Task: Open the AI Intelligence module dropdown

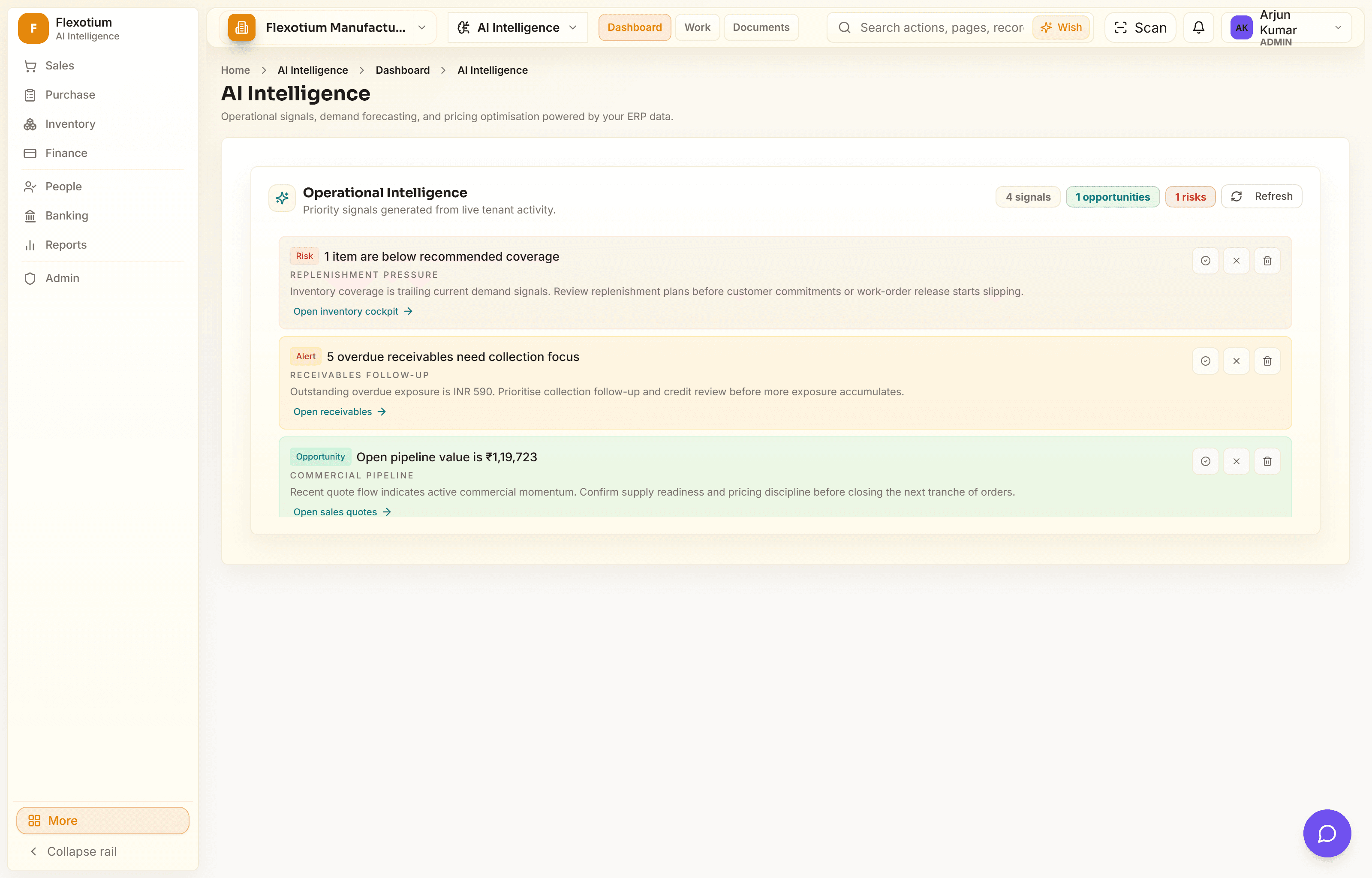Action: [x=518, y=27]
